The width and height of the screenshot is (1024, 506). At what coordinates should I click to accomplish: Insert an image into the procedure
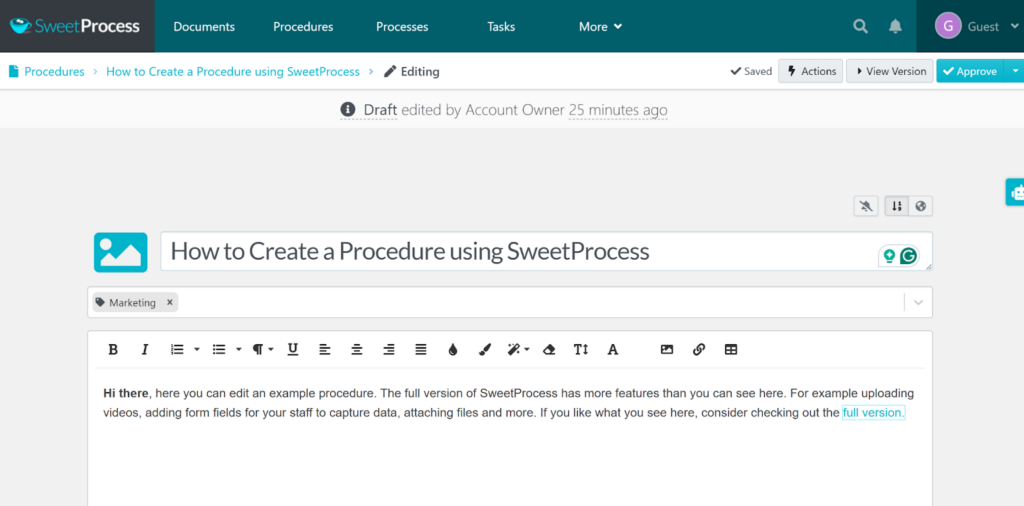coord(667,350)
